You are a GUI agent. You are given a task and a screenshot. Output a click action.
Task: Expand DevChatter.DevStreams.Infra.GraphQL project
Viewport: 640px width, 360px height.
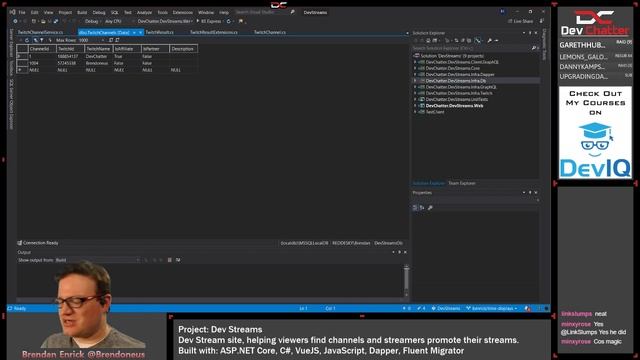(x=416, y=87)
